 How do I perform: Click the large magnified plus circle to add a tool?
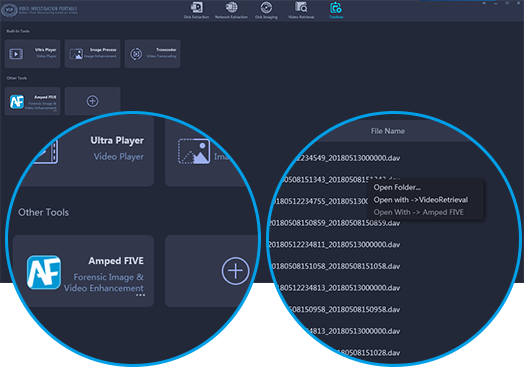click(x=235, y=271)
